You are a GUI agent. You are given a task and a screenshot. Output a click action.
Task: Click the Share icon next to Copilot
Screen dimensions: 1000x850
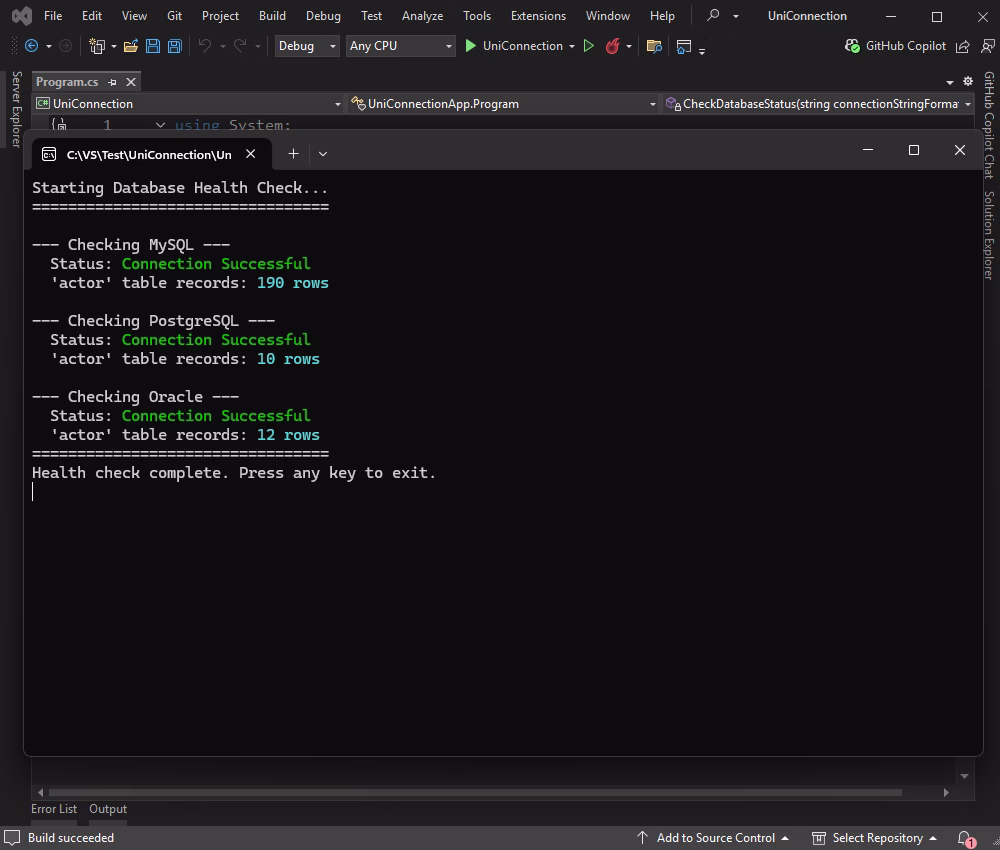(963, 46)
